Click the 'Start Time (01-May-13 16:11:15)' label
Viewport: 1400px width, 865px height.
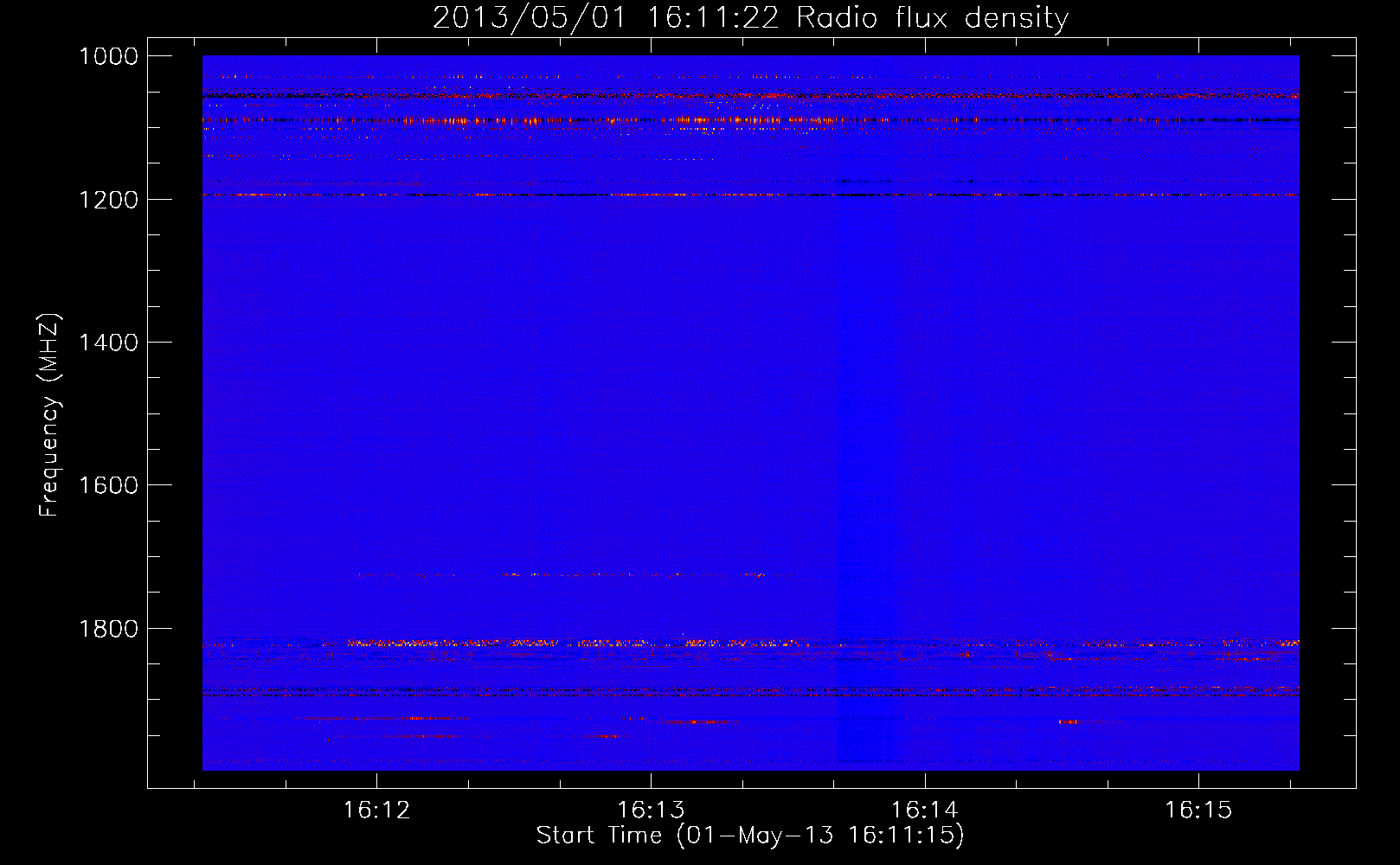(750, 836)
